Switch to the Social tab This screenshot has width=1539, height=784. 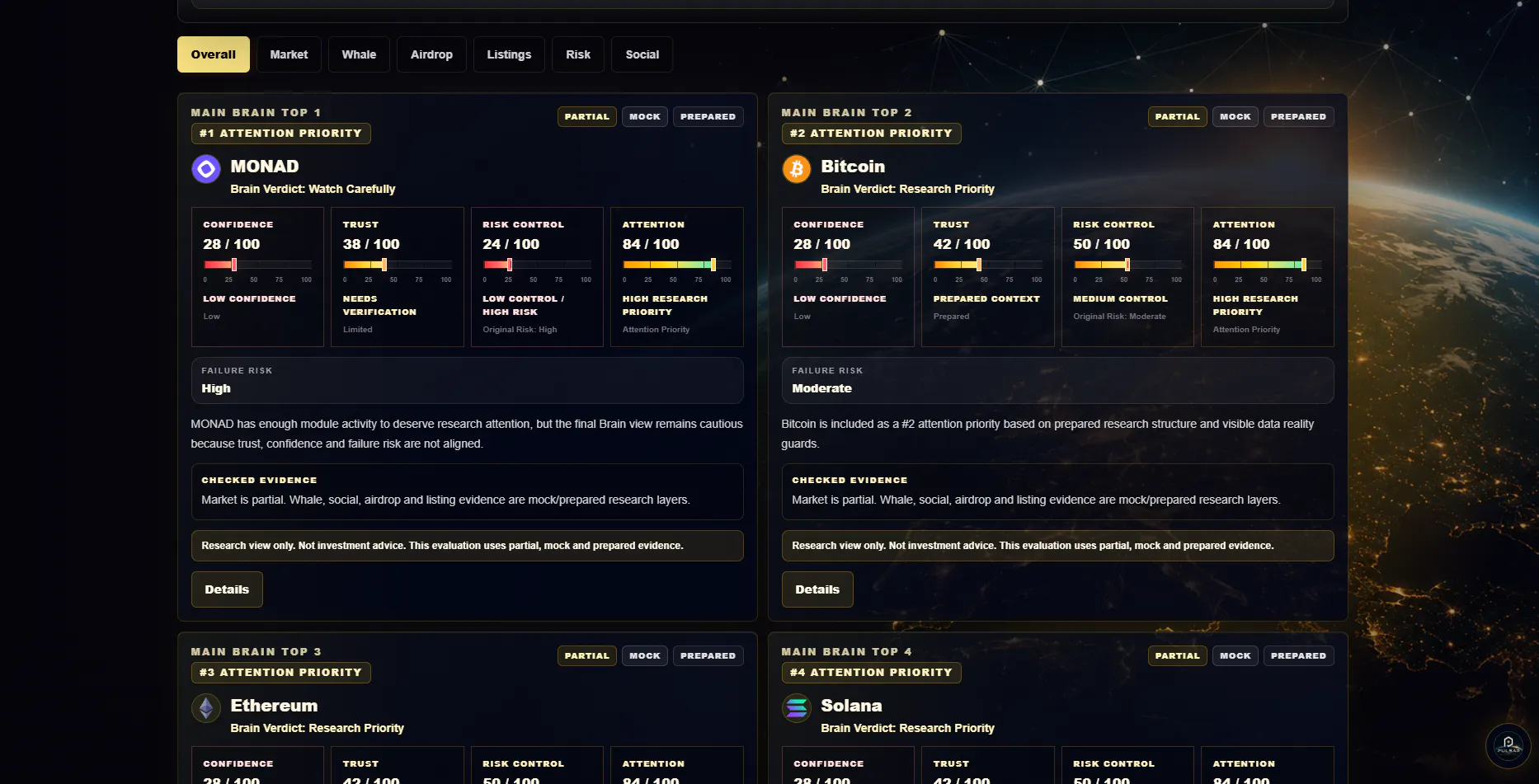click(642, 54)
